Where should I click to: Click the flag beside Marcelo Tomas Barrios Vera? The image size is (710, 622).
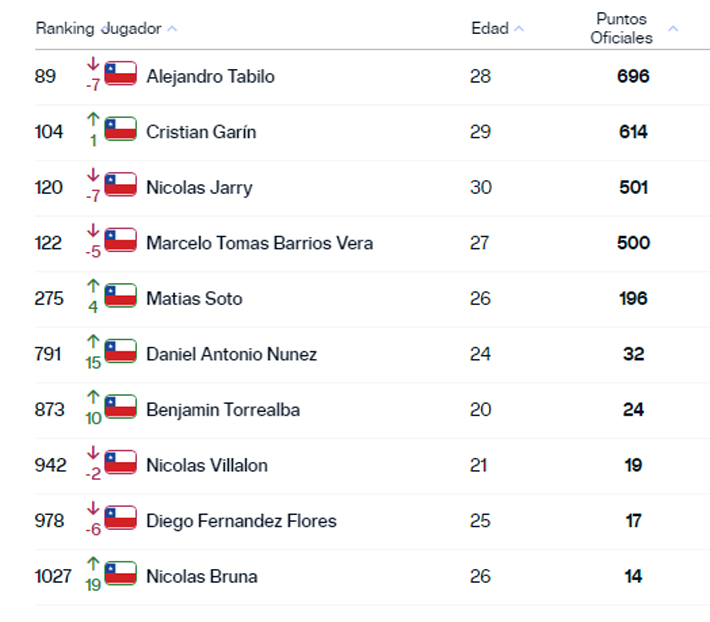coord(120,240)
